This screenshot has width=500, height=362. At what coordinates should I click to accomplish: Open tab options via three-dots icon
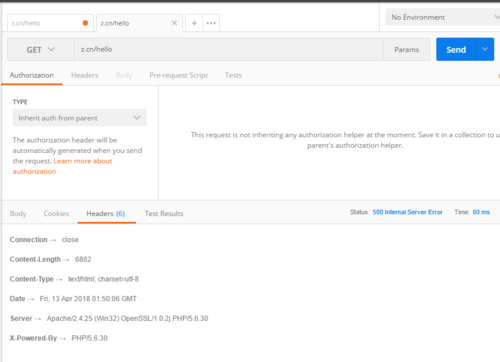coord(211,23)
